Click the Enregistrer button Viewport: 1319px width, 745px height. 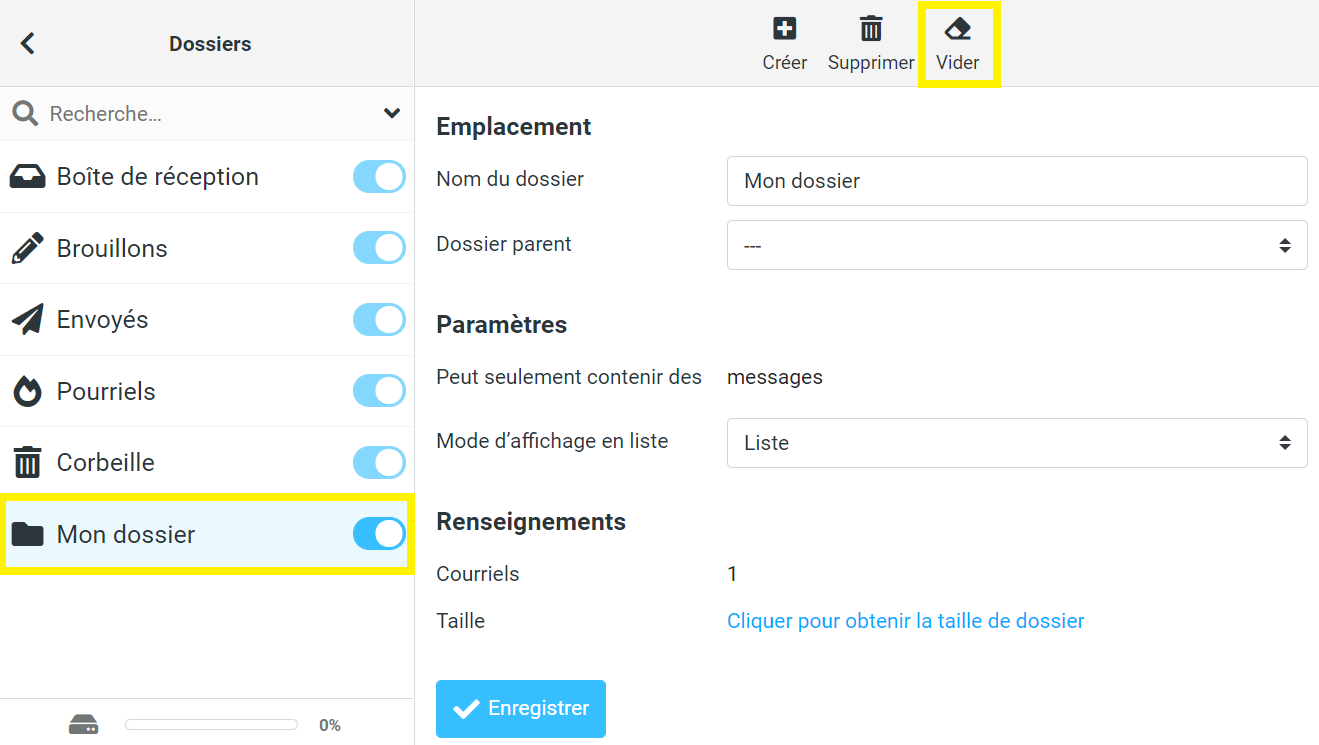[521, 709]
